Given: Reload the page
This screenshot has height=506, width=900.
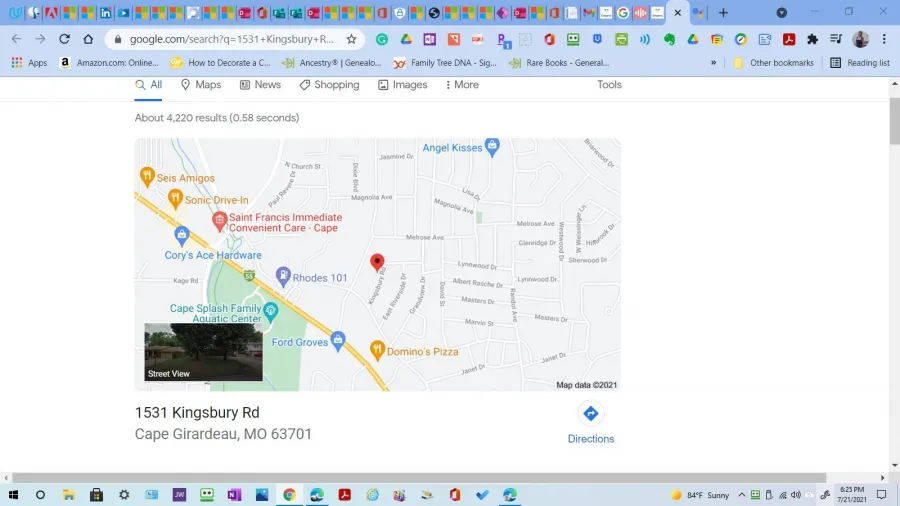Looking at the screenshot, I should pyautogui.click(x=64, y=39).
